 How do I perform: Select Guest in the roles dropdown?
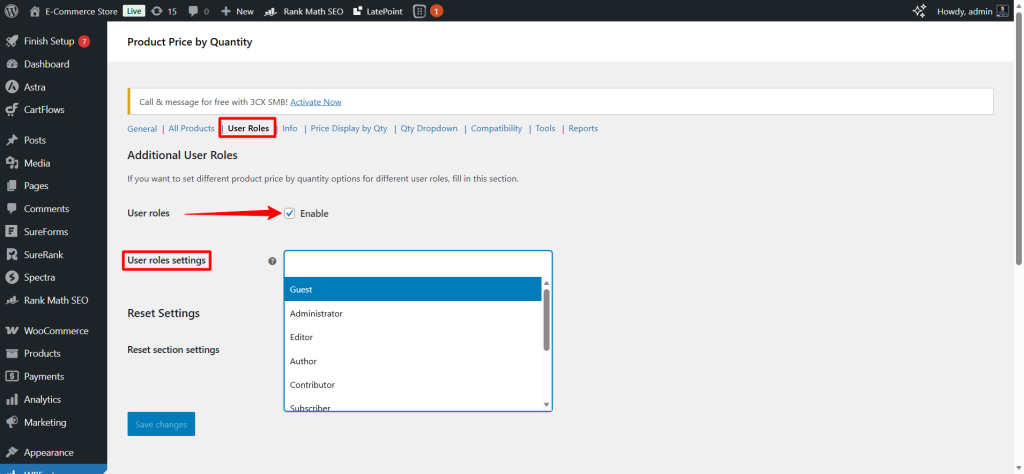(x=412, y=290)
